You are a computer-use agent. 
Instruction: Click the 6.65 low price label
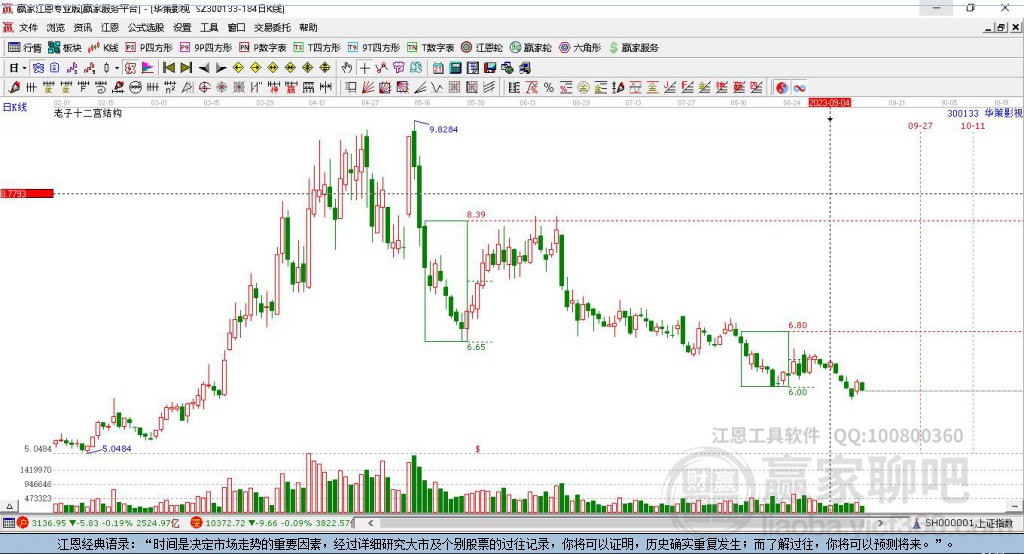[476, 347]
